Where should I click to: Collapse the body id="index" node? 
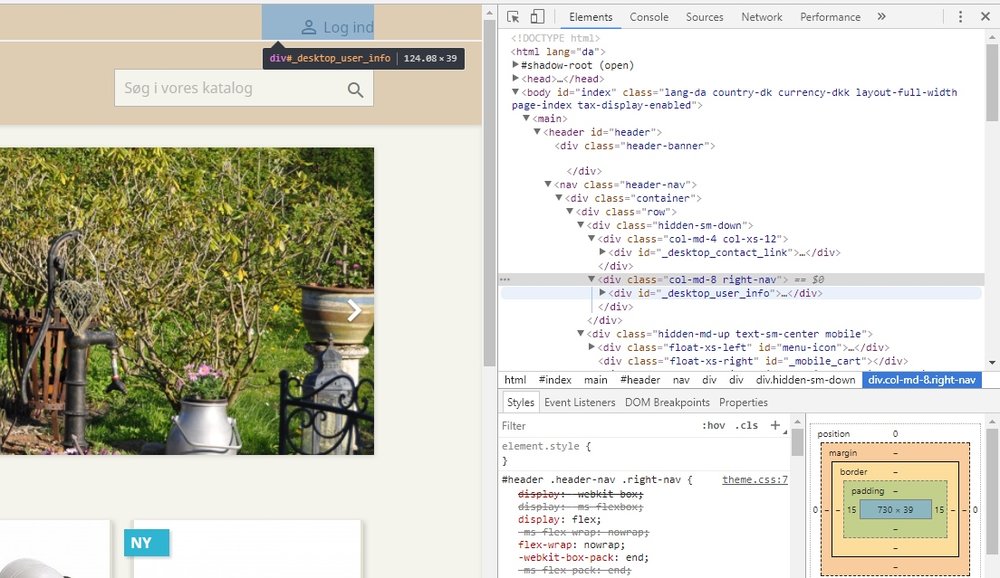[x=515, y=92]
